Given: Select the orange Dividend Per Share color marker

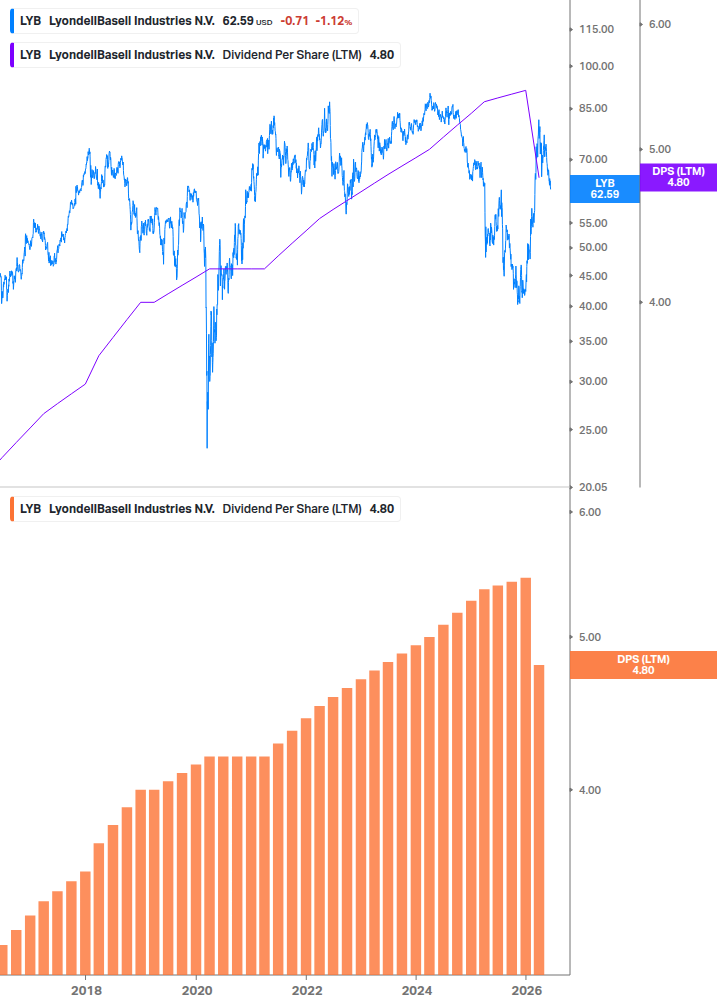Looking at the screenshot, I should click(x=12, y=509).
